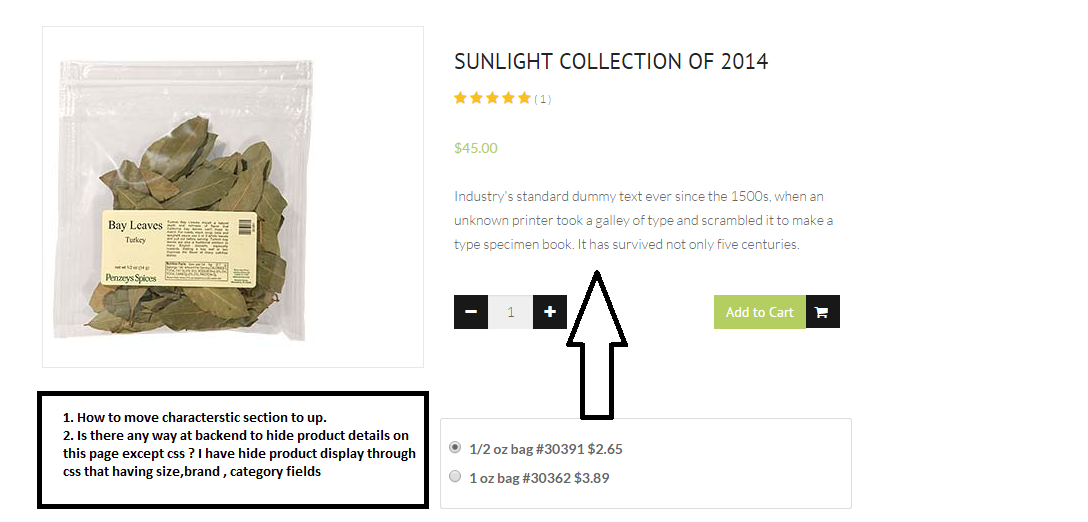Click the fifth rating star

click(523, 98)
